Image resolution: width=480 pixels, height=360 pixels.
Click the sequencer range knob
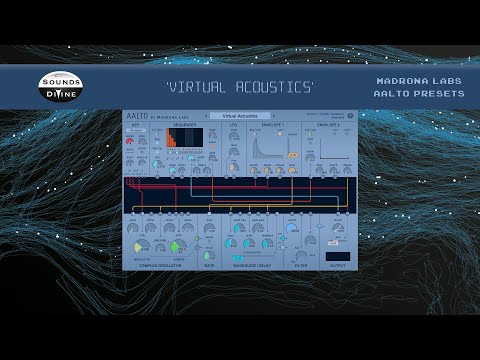click(x=212, y=135)
